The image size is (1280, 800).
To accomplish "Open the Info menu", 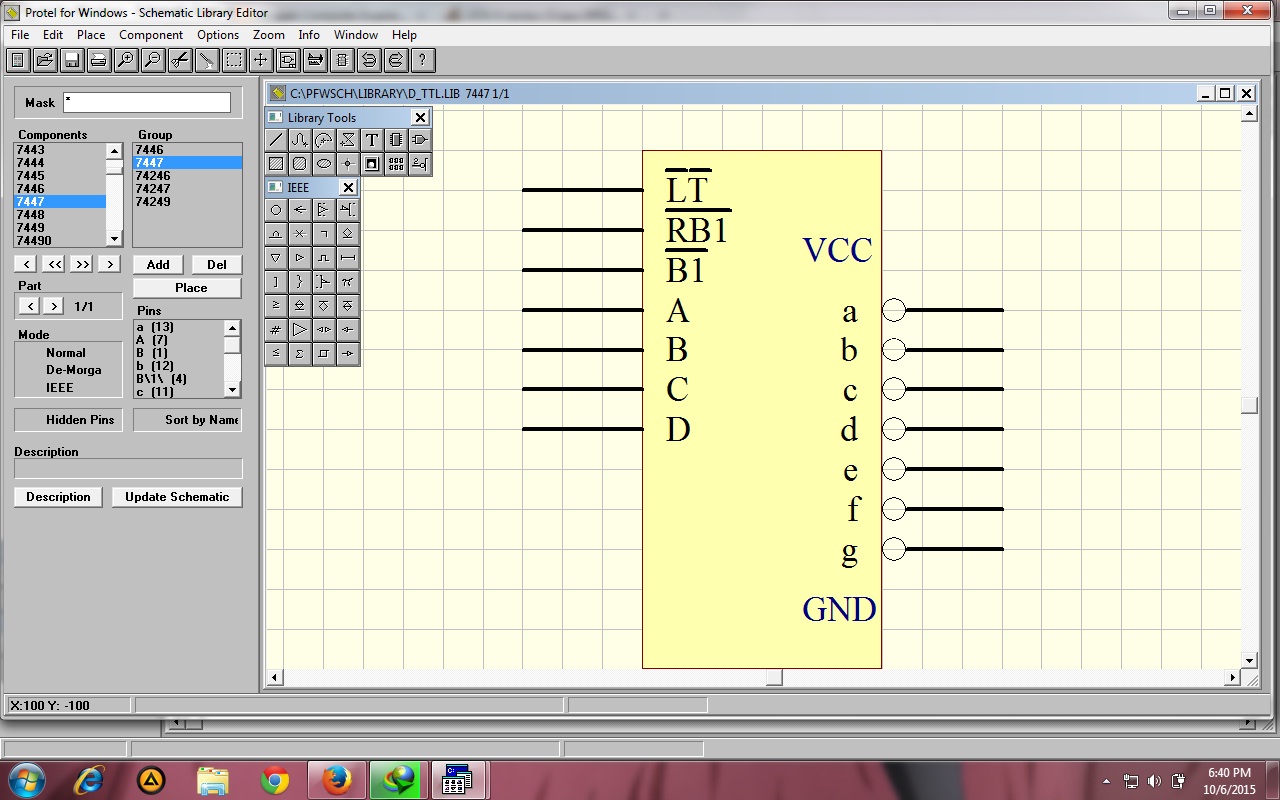I will click(x=309, y=34).
